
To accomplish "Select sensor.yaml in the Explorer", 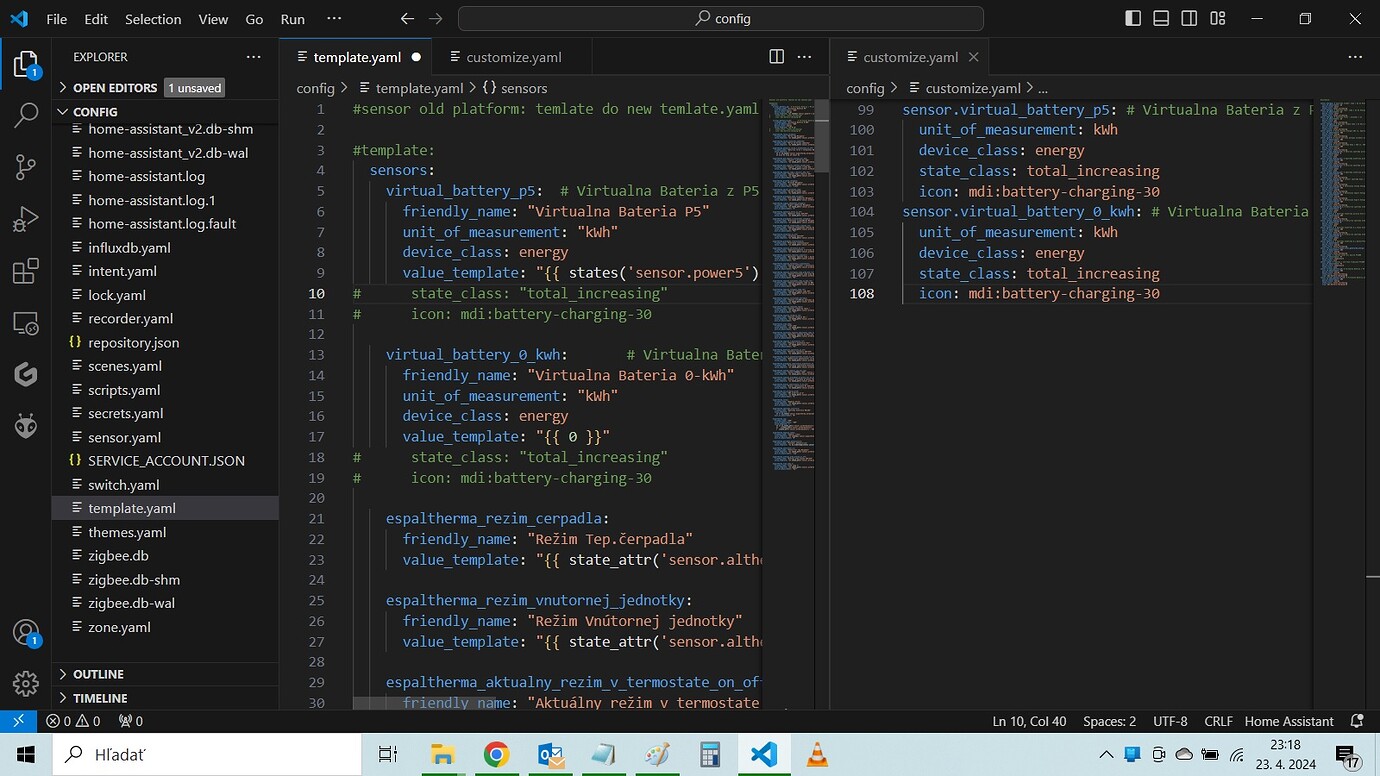I will pos(125,437).
